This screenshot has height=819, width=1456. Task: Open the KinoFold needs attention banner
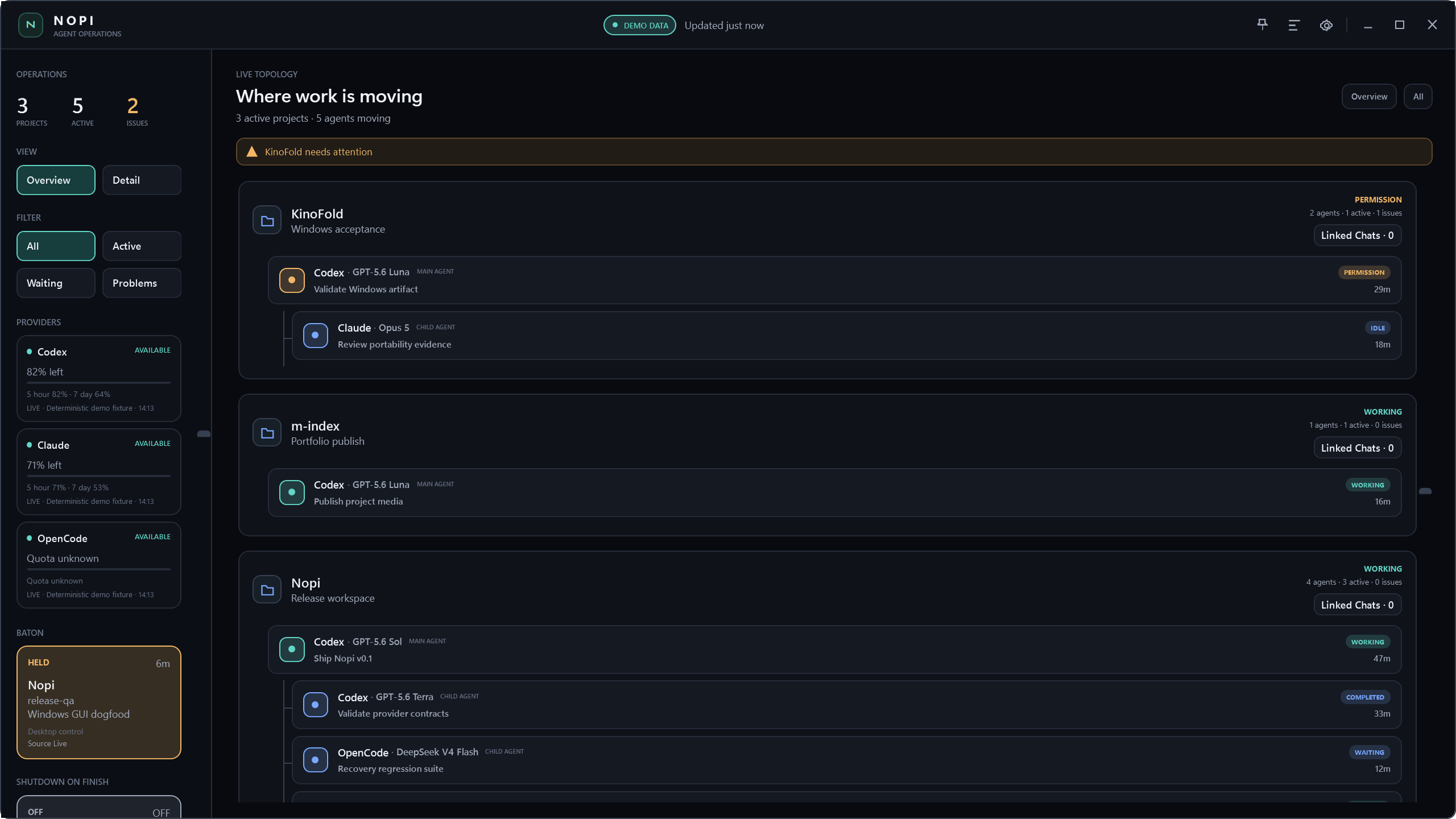[834, 152]
